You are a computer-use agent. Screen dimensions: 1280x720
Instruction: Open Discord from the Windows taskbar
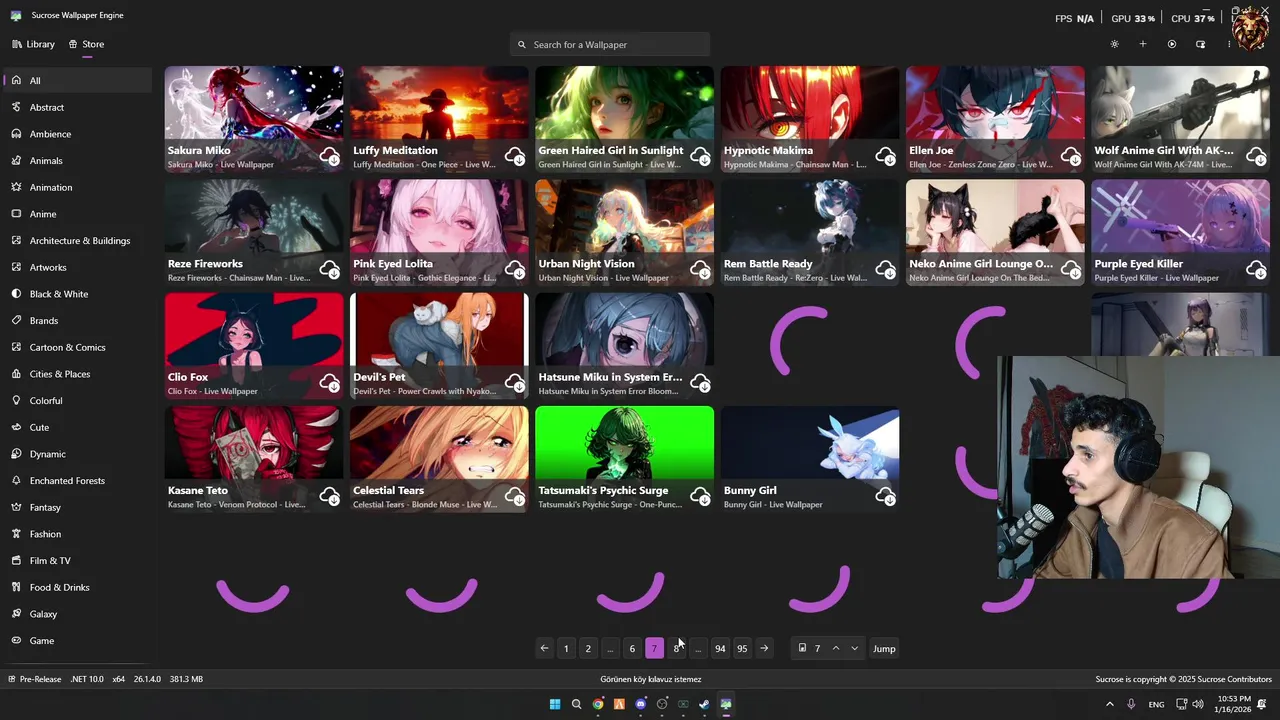click(640, 704)
